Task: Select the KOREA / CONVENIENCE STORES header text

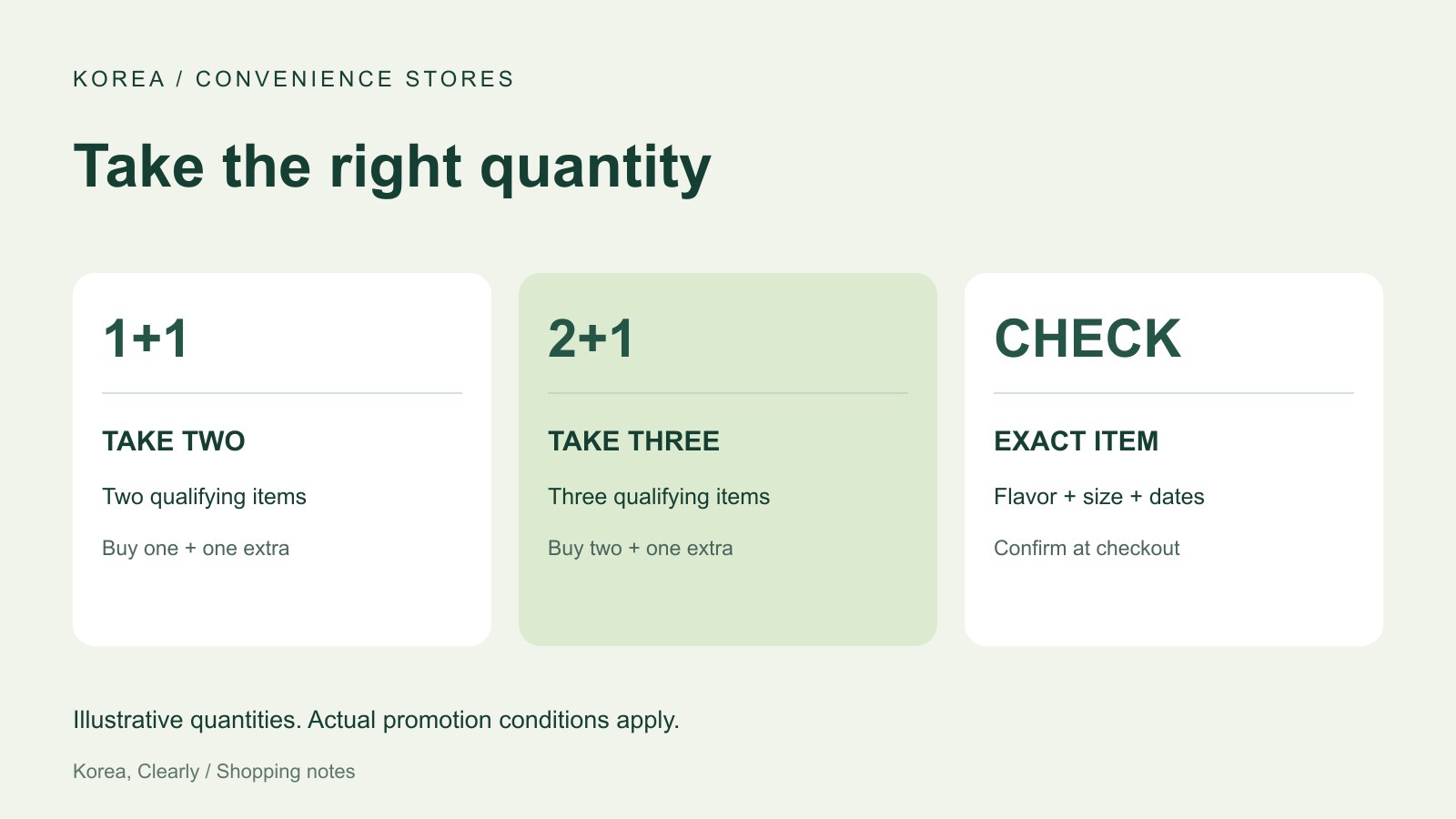Action: tap(293, 79)
